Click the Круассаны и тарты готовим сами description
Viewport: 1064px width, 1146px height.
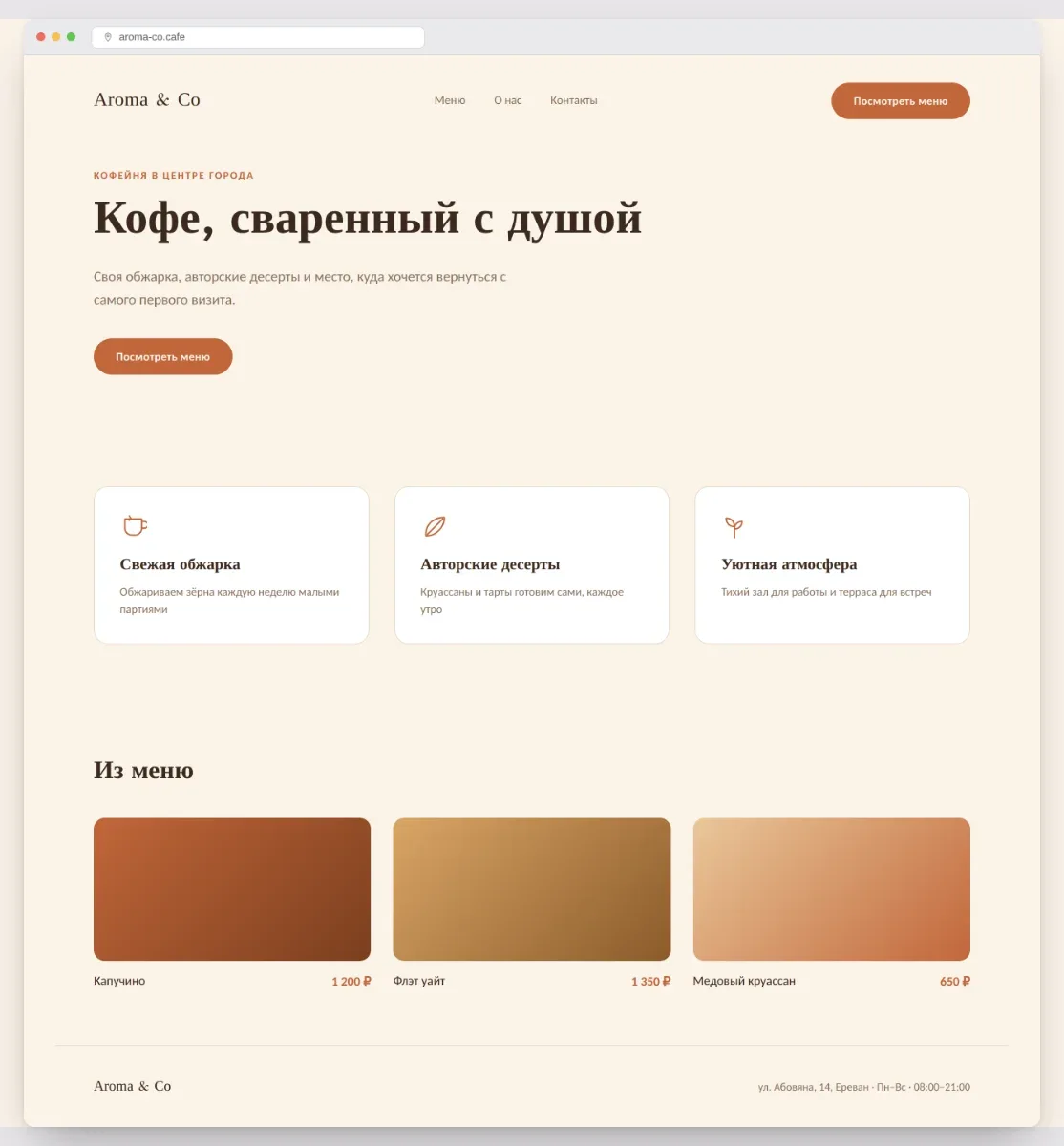click(521, 601)
